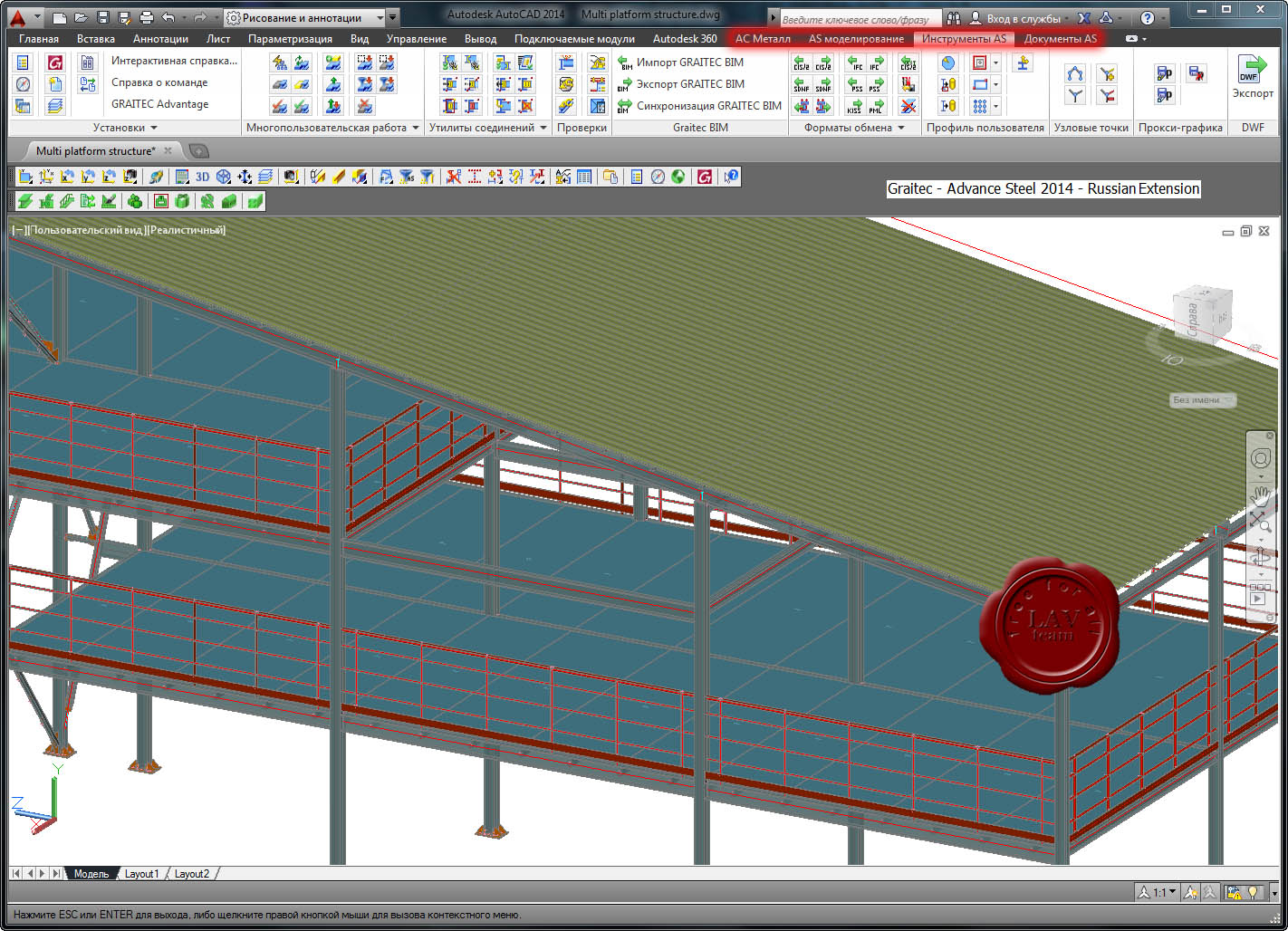Open the status bar application menu arrow

(1274, 892)
